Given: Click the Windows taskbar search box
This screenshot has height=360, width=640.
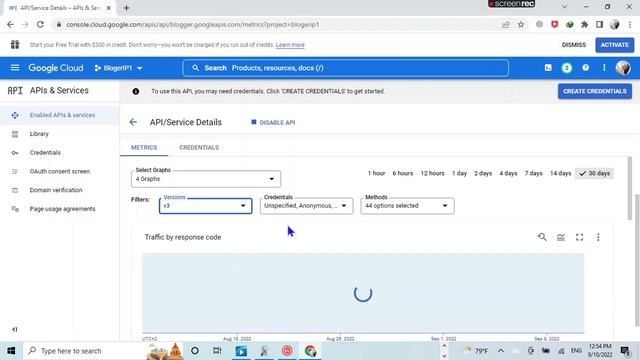Looking at the screenshot, I should click(84, 351).
